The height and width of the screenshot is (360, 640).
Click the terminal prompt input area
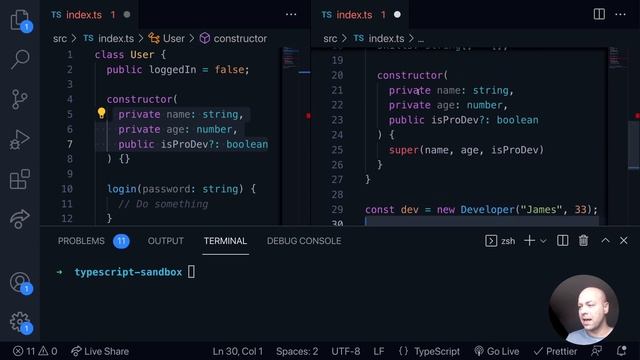(191, 272)
